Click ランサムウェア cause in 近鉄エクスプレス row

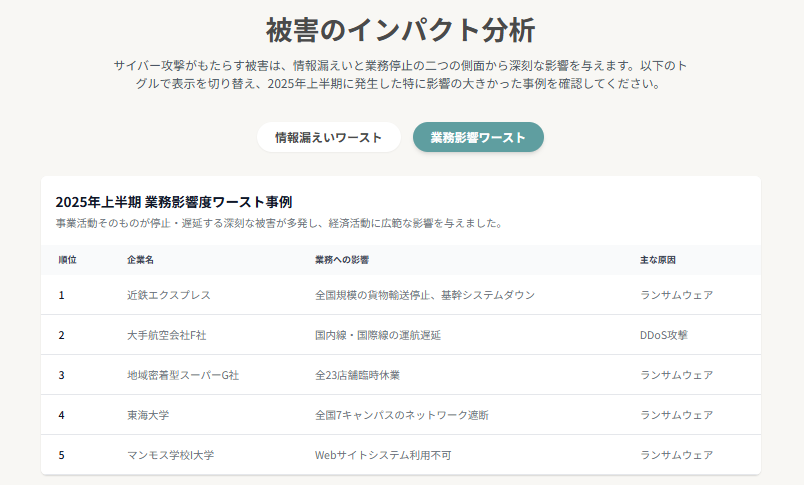[676, 295]
